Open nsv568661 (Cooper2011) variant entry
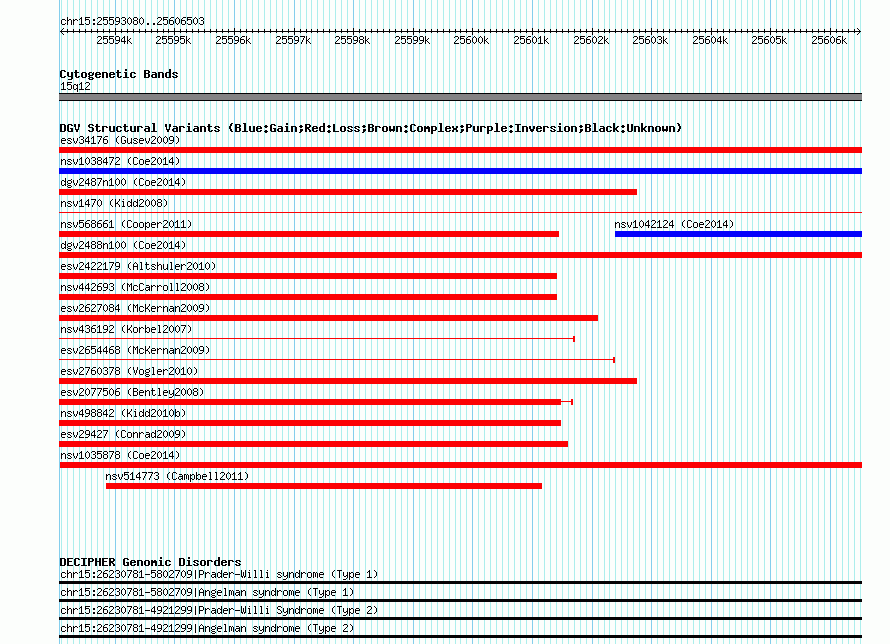This screenshot has height=644, width=890. (x=126, y=224)
